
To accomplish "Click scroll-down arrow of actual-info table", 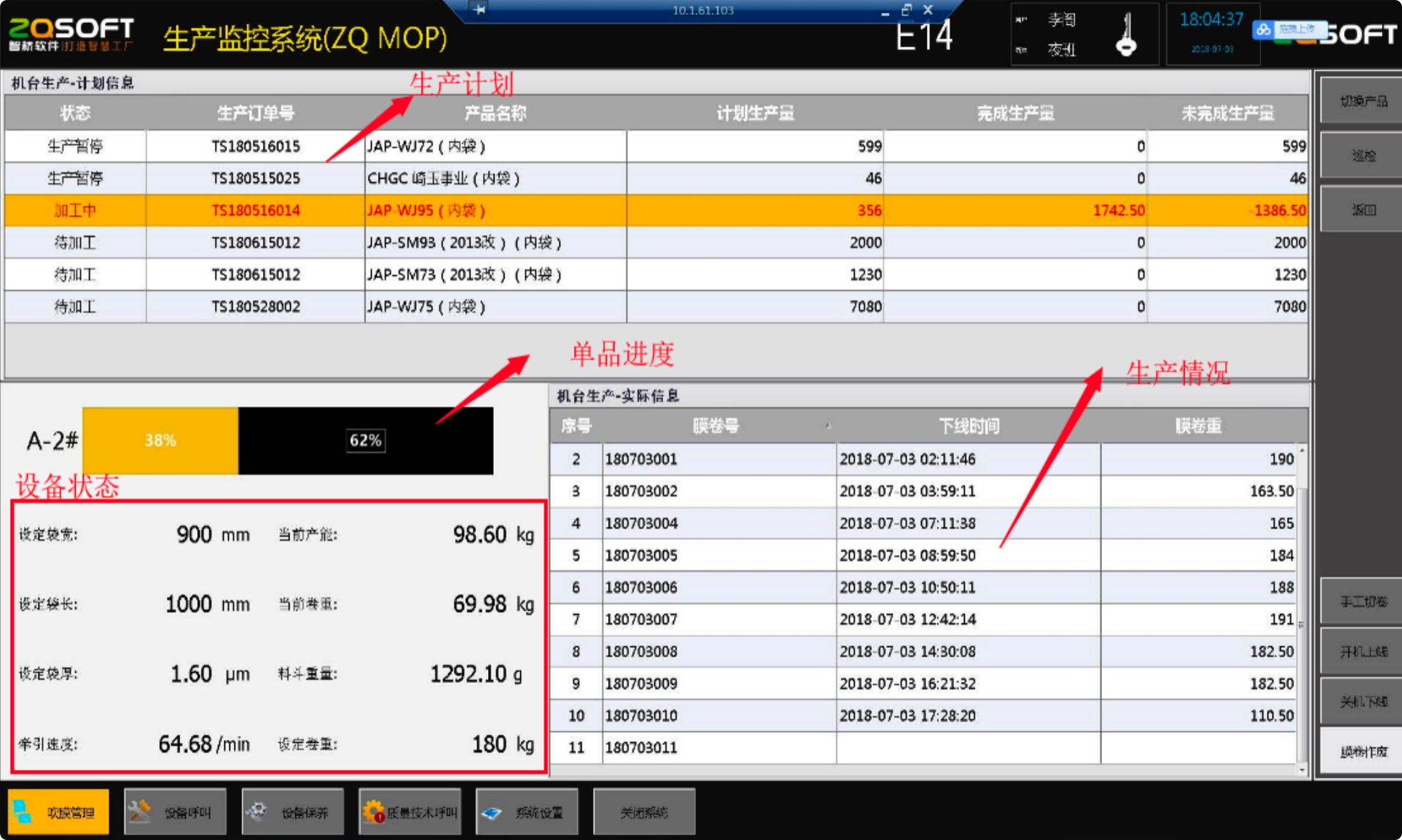I will pos(1302,770).
